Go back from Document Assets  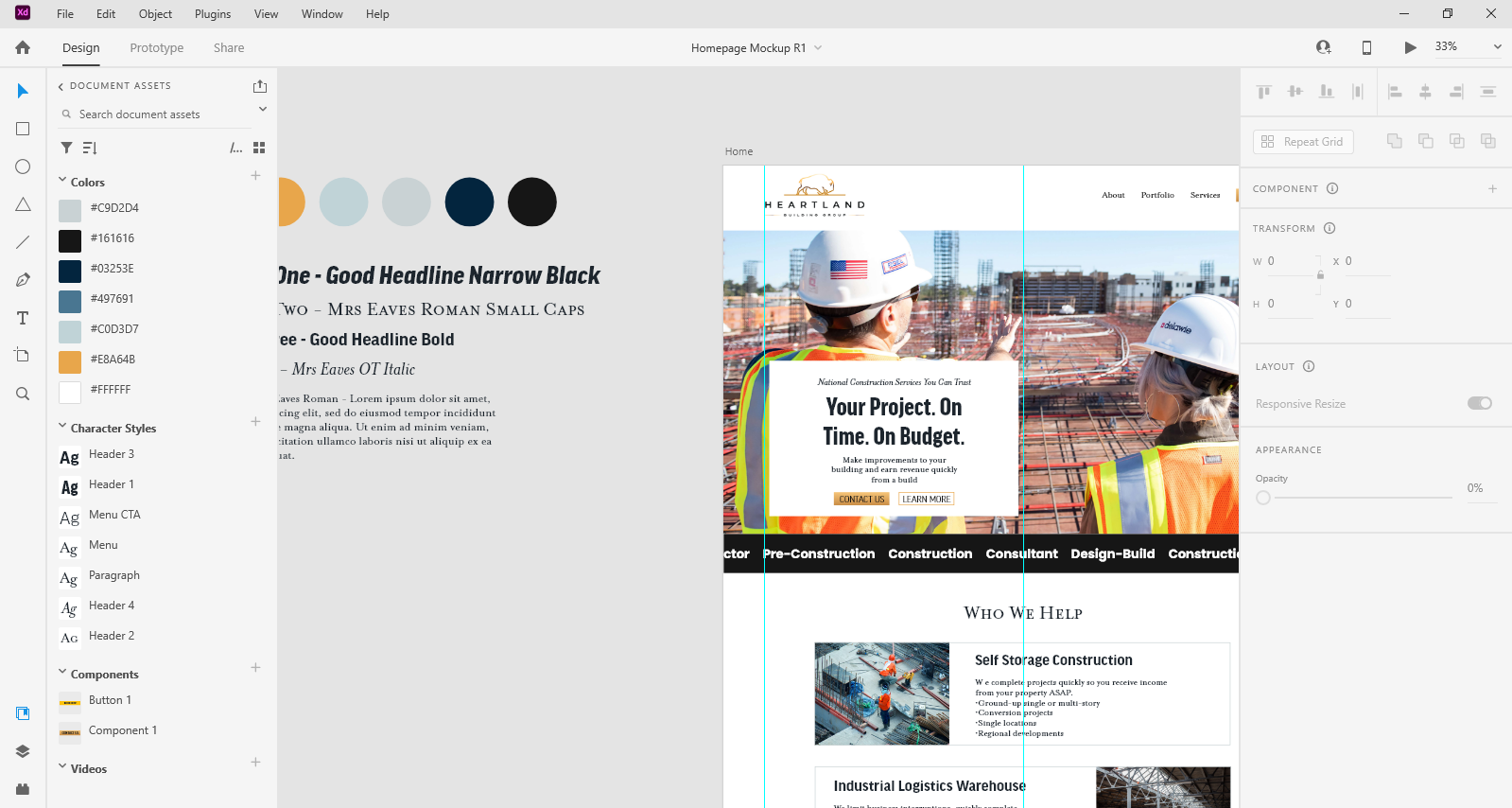pyautogui.click(x=61, y=86)
